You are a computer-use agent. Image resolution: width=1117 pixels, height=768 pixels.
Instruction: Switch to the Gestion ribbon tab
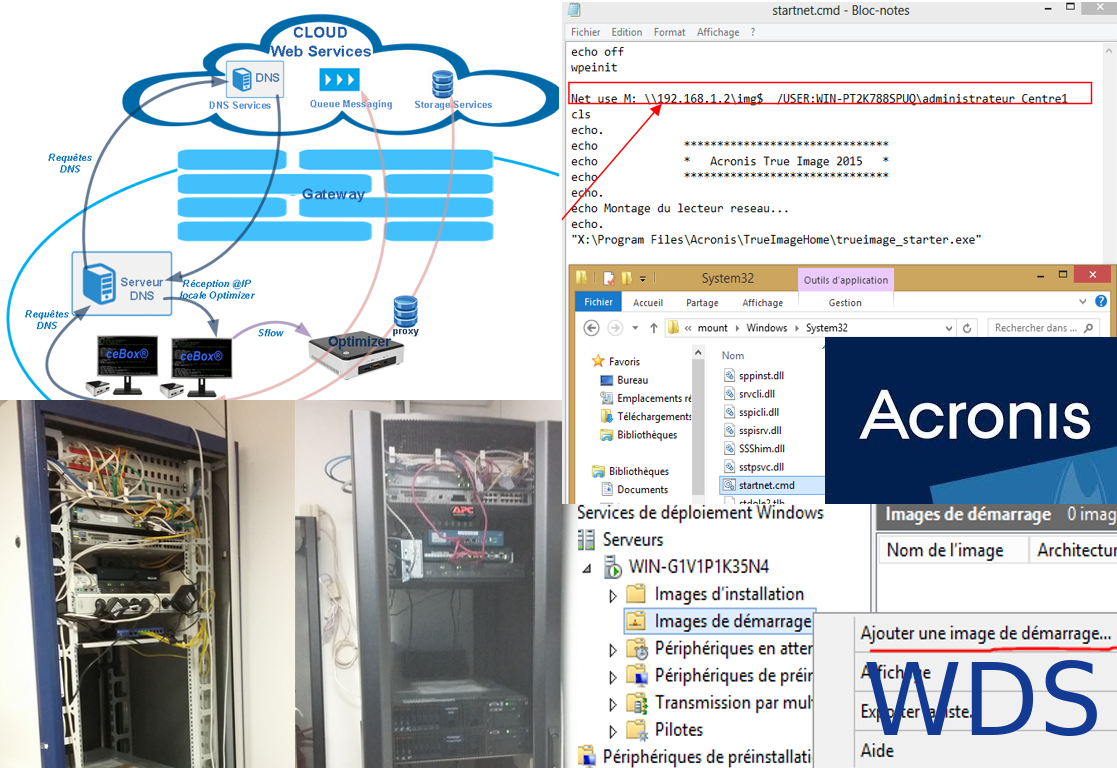(x=845, y=303)
